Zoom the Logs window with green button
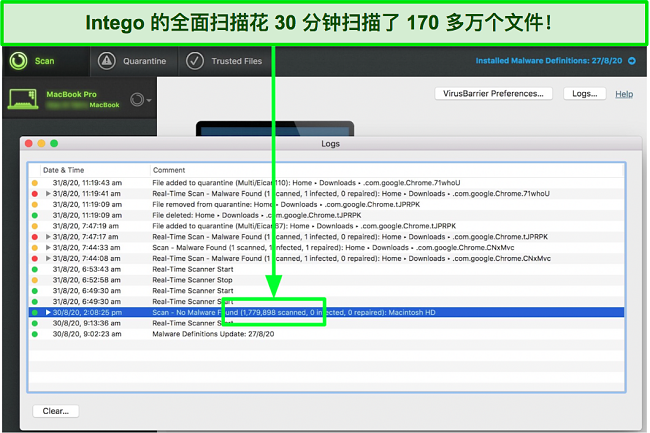Viewport: 650px width, 433px height. click(x=54, y=143)
